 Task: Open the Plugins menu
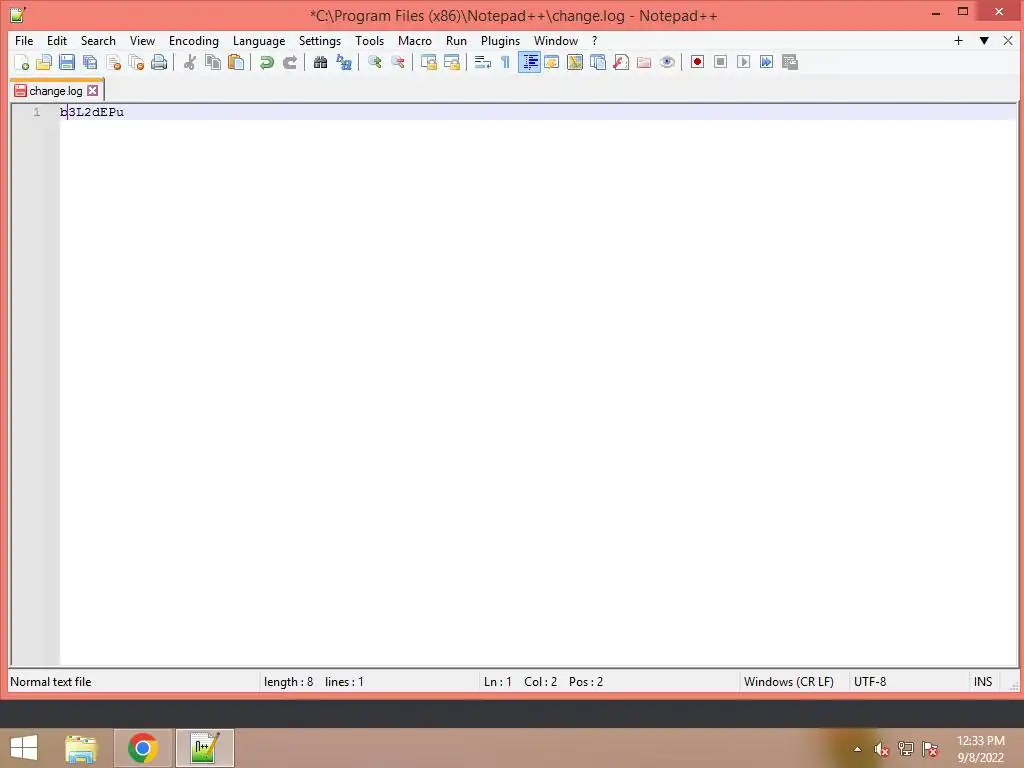point(500,40)
